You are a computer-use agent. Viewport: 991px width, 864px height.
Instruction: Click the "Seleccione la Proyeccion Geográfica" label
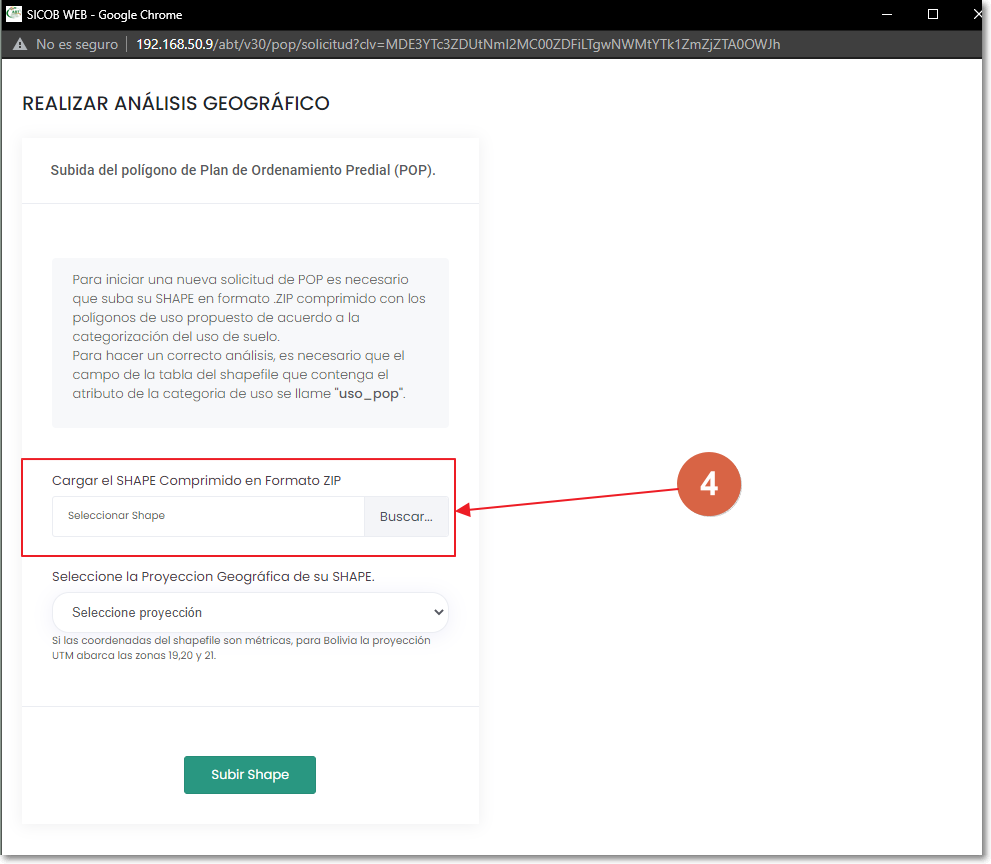pyautogui.click(x=213, y=577)
